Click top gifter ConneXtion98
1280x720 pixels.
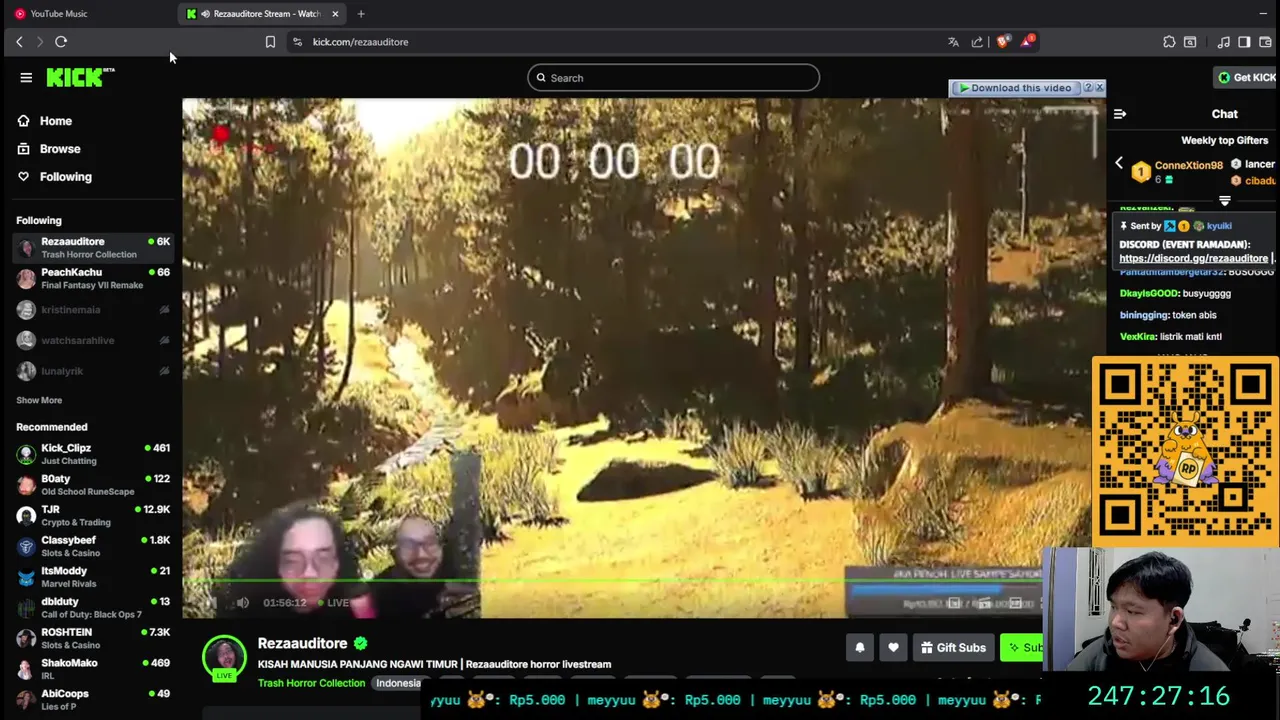click(x=1188, y=165)
